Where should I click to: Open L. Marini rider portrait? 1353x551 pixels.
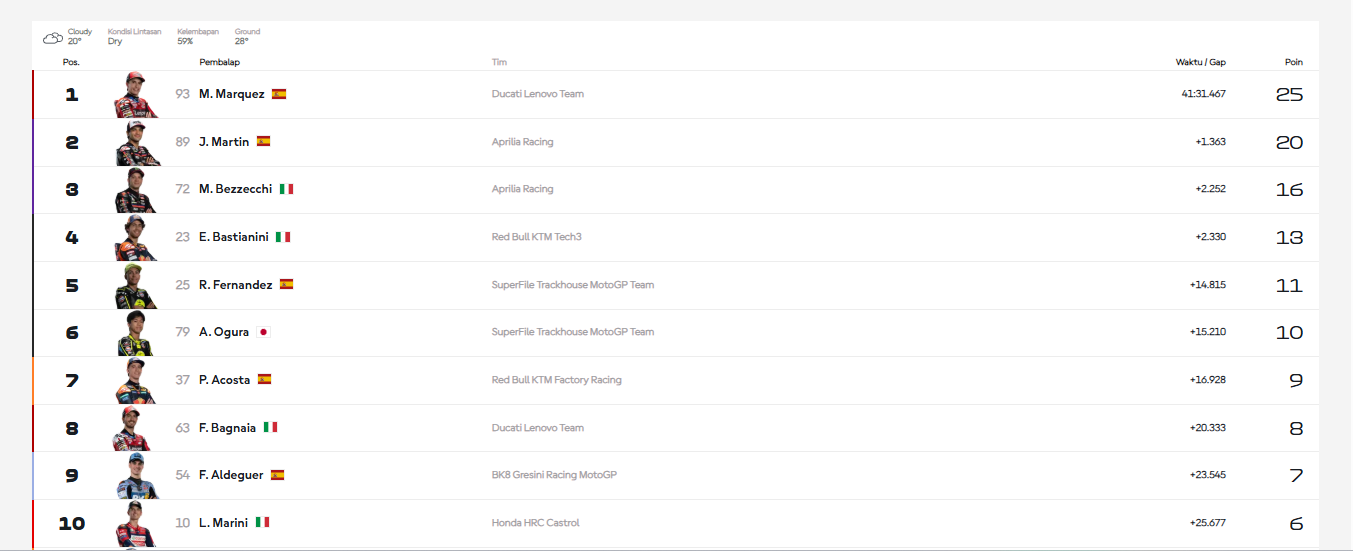pyautogui.click(x=136, y=523)
